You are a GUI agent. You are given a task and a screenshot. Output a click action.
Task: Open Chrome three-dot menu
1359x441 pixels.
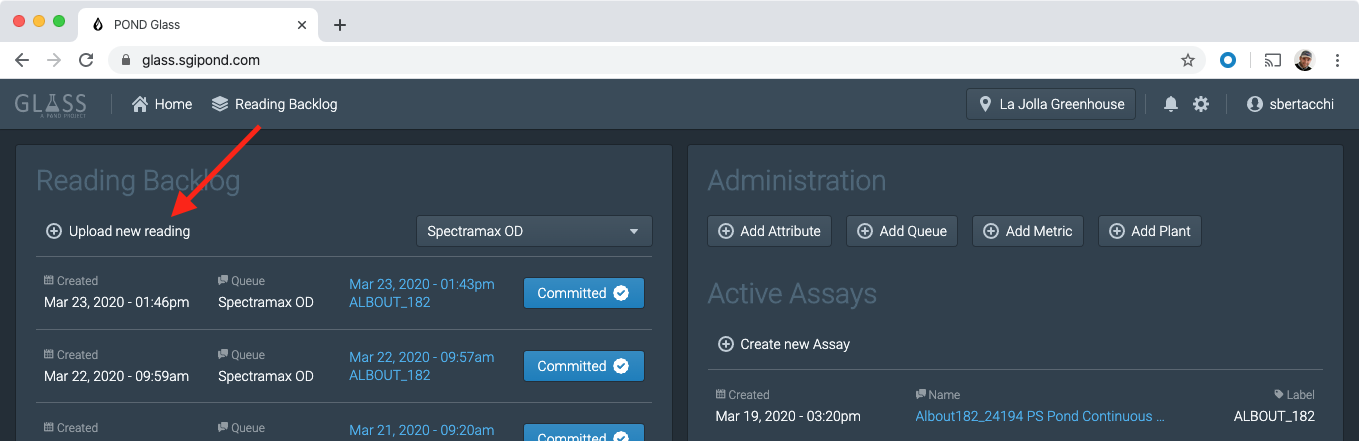coord(1338,60)
